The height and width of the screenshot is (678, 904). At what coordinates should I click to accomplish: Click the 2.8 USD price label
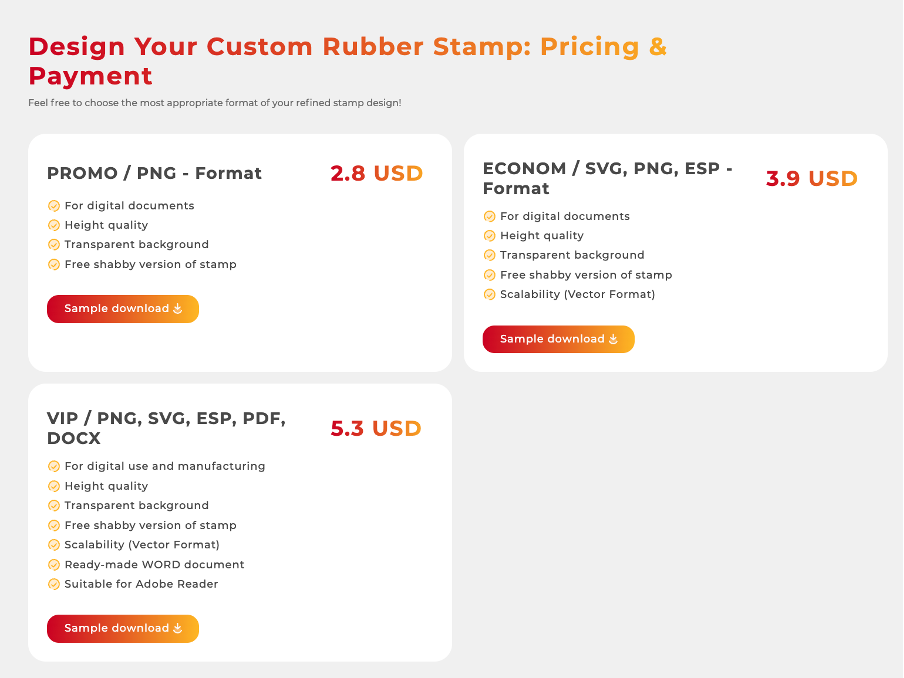point(376,173)
